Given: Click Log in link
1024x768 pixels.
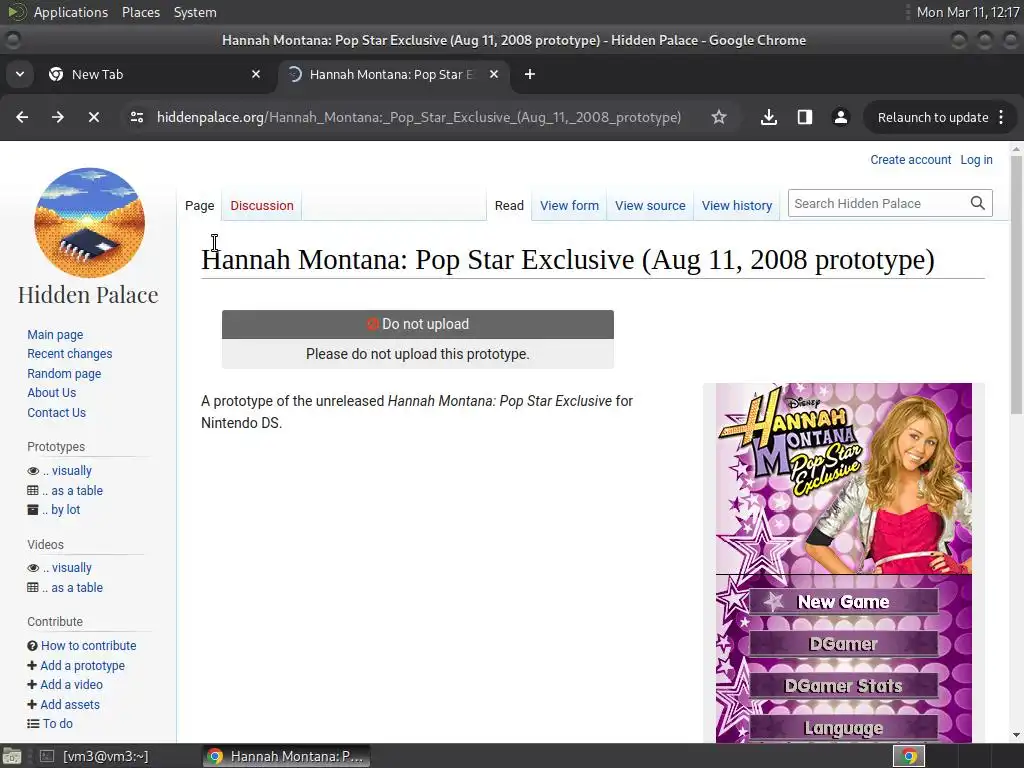Looking at the screenshot, I should pos(976,160).
